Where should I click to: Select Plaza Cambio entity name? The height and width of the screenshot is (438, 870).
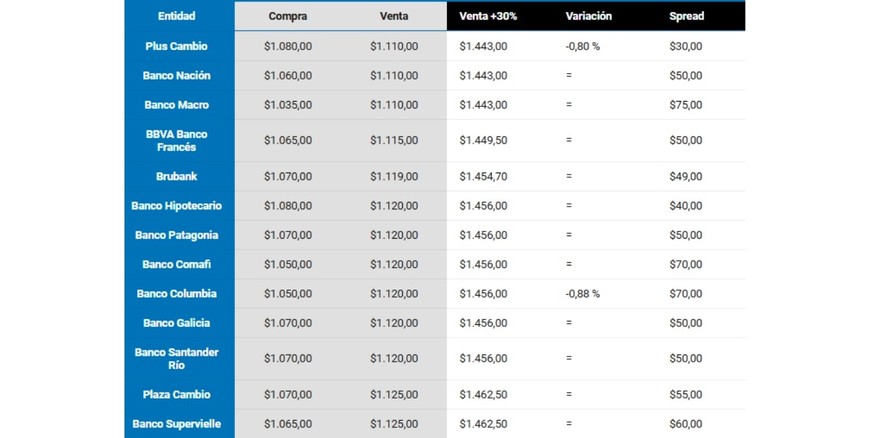(x=177, y=394)
